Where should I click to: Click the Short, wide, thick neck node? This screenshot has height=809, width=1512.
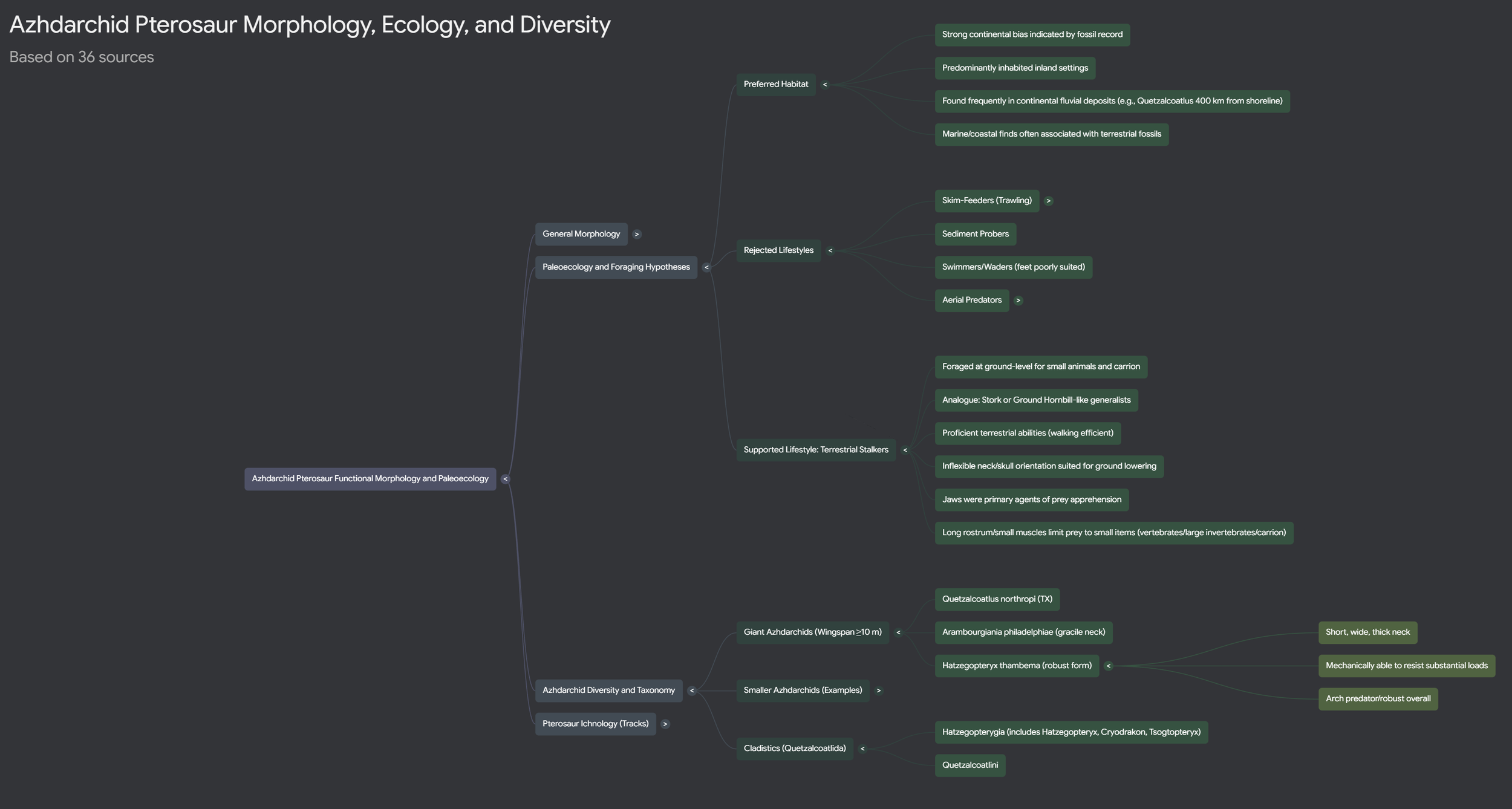[1367, 632]
